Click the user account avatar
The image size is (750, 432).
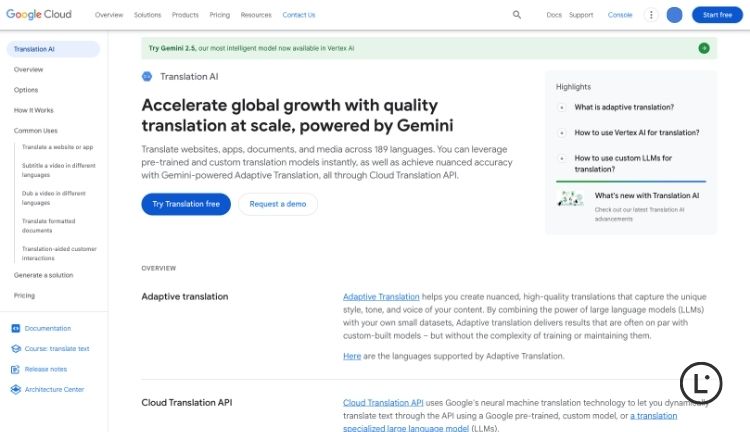pos(674,15)
